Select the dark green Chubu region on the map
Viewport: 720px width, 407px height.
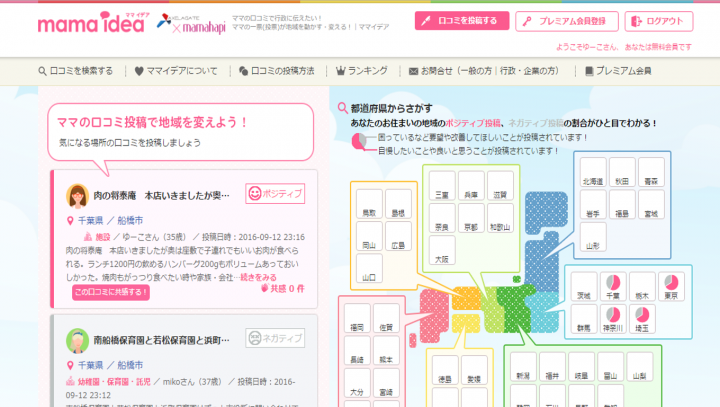pos(516,307)
